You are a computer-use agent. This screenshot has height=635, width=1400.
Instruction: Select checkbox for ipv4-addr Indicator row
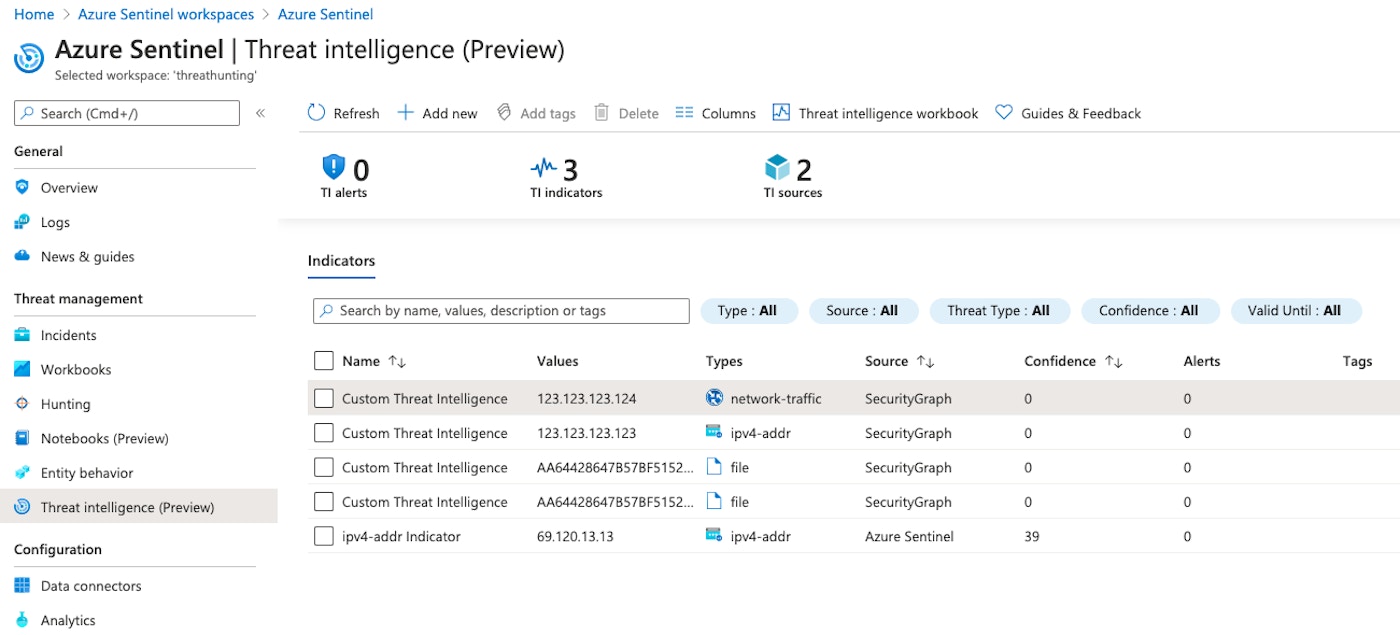[323, 537]
